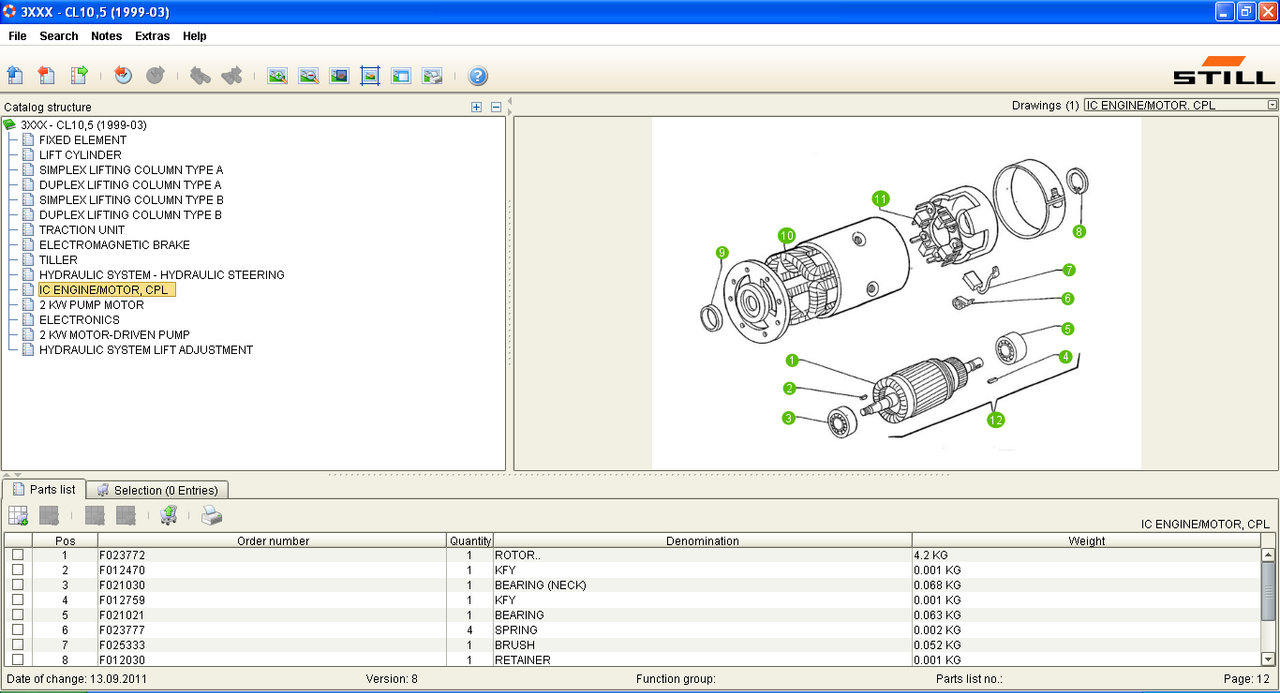
Task: Click the Quantity column header
Action: 470,541
